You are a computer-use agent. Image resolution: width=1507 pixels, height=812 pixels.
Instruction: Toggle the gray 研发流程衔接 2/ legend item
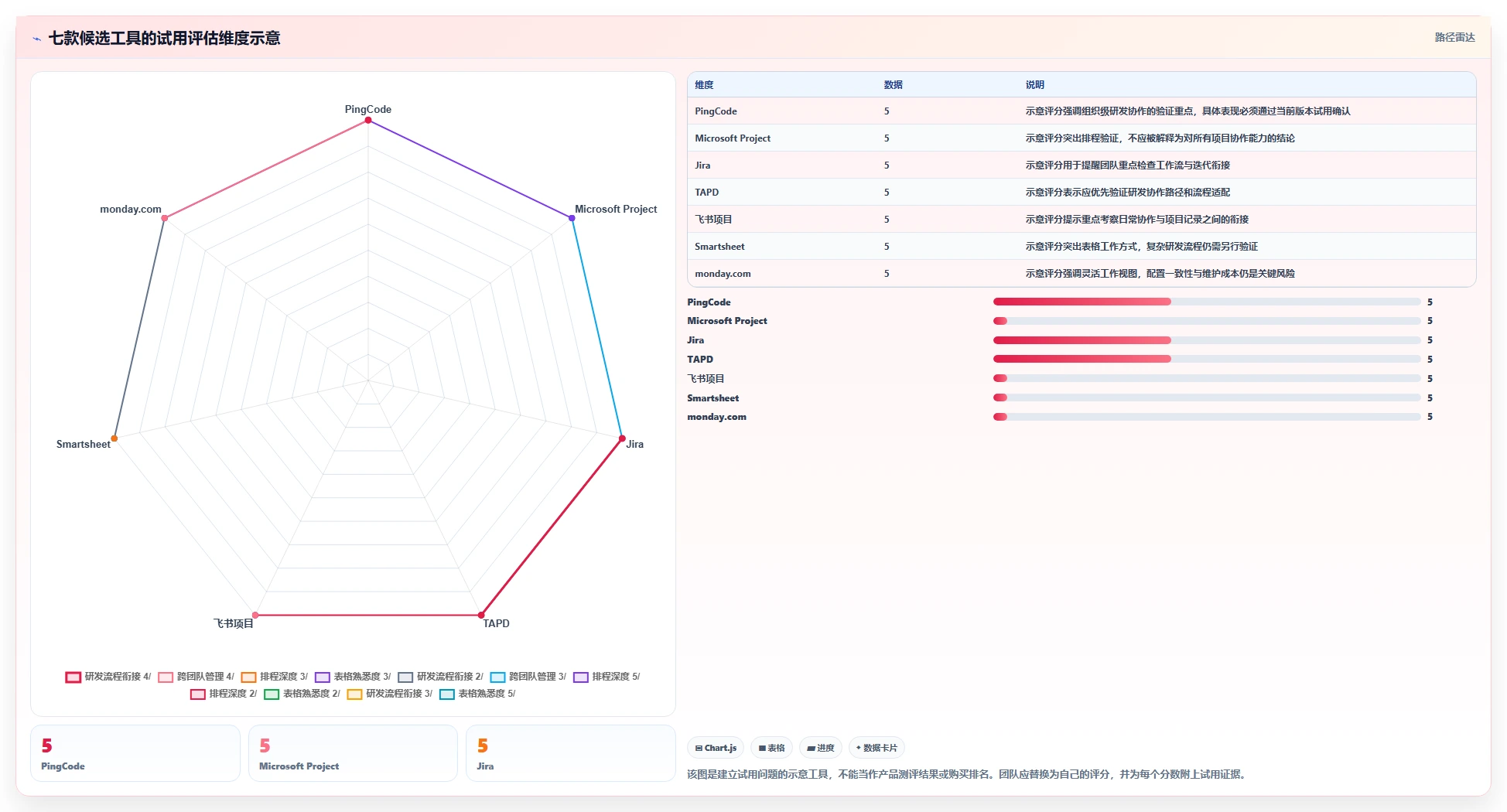(441, 677)
